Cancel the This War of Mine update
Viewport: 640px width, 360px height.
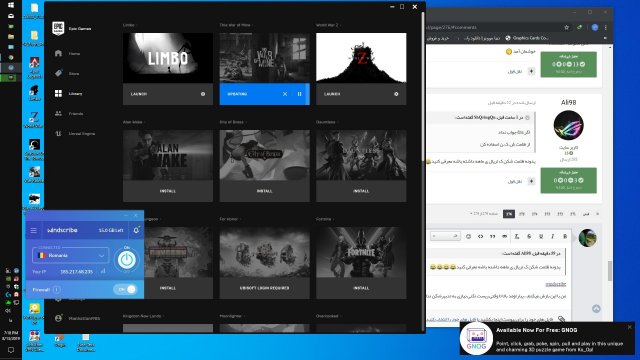tap(285, 94)
